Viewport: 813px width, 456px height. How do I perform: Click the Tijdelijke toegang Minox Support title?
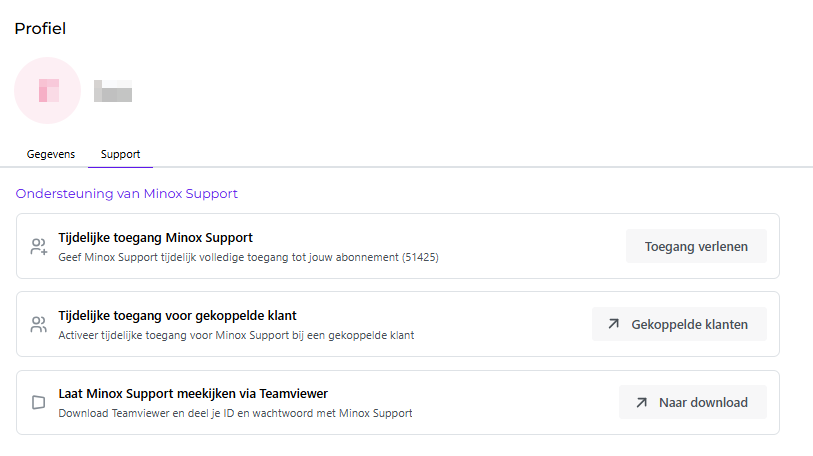(x=156, y=238)
